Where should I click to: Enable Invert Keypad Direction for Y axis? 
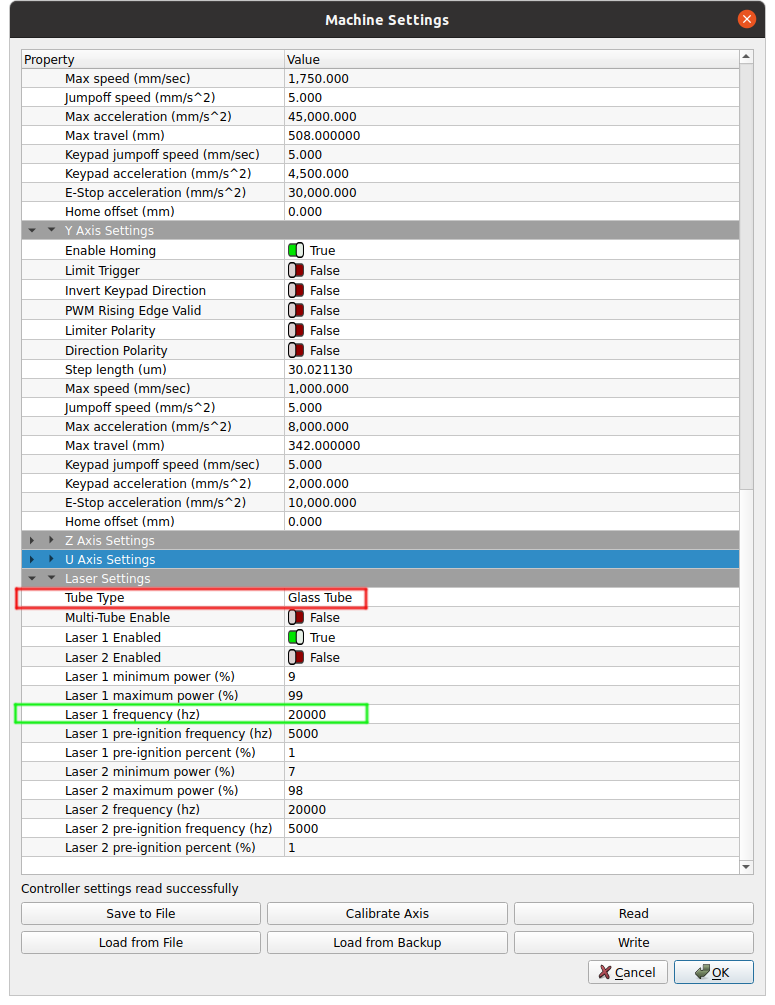[296, 291]
